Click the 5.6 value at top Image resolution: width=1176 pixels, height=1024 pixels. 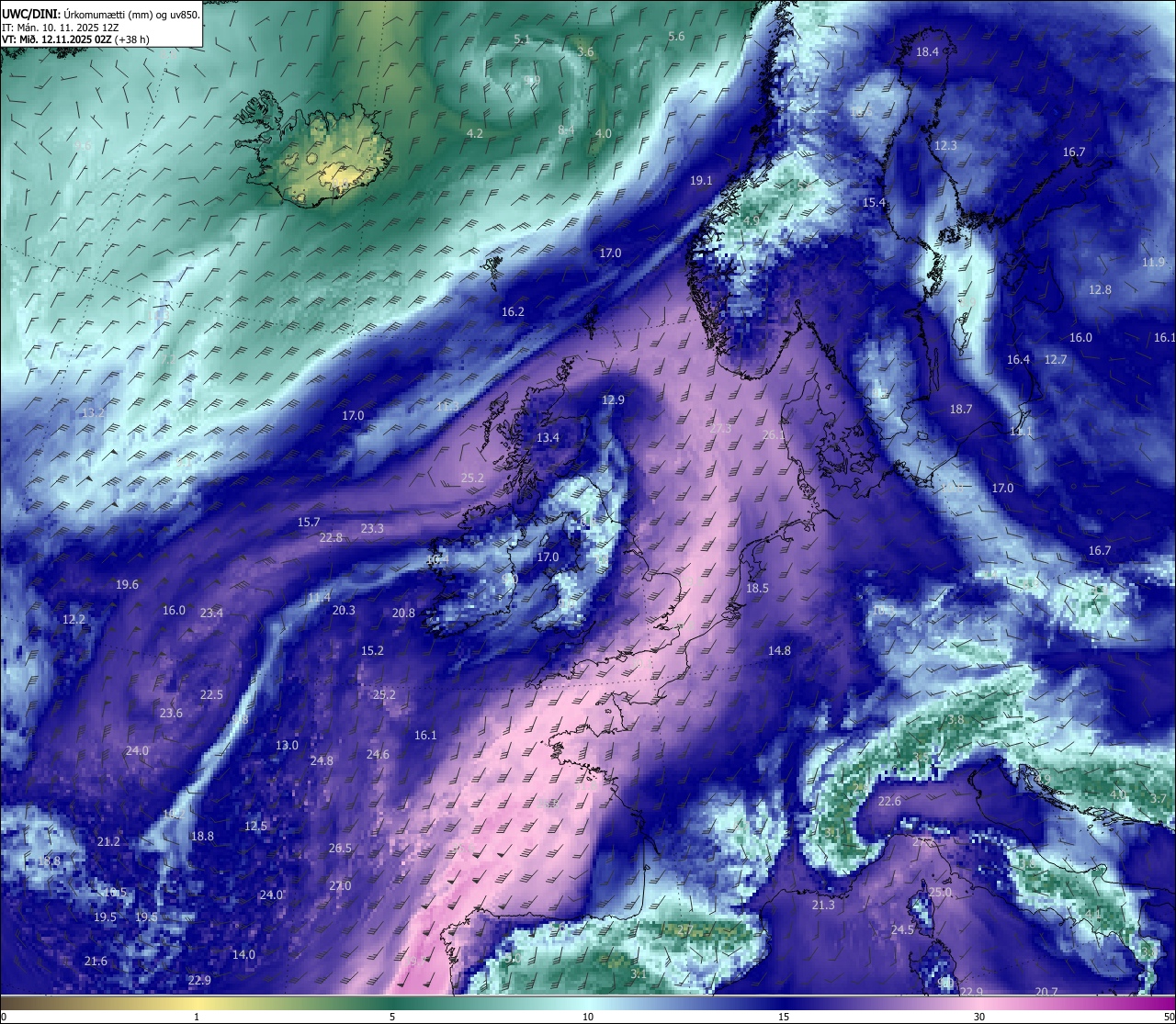click(676, 37)
